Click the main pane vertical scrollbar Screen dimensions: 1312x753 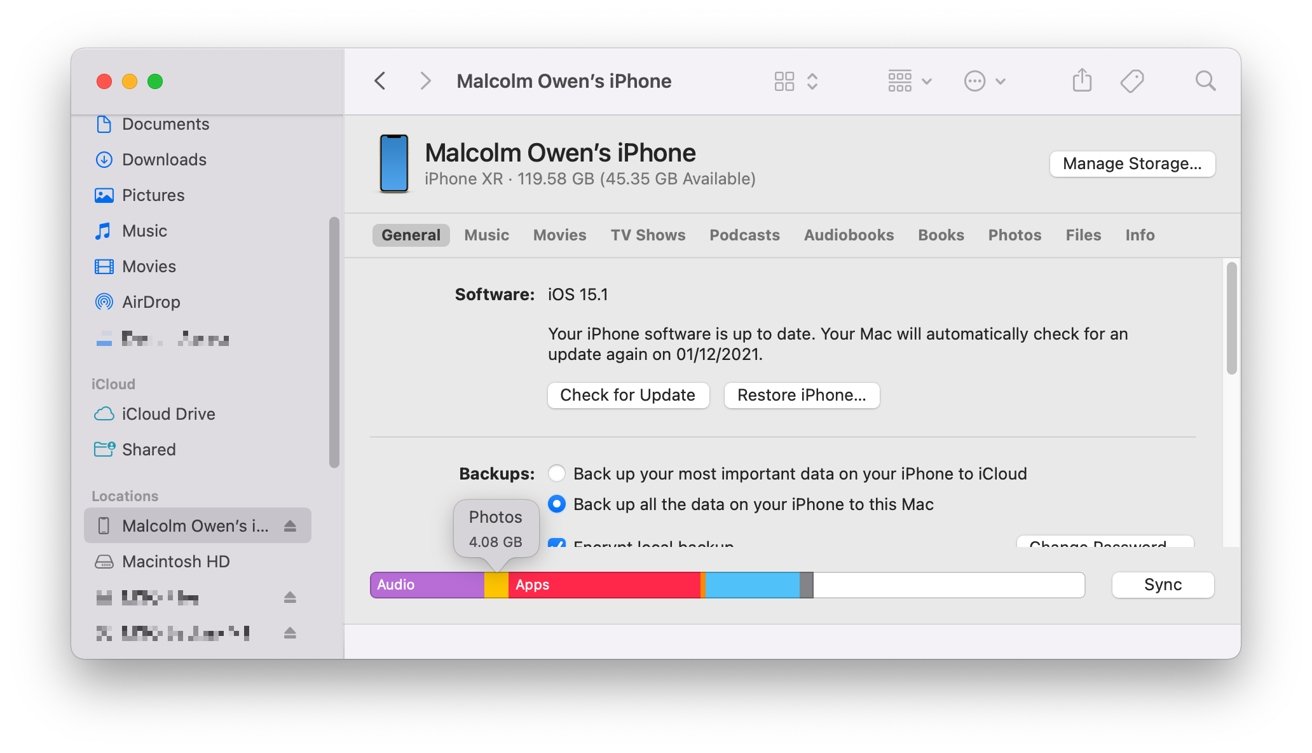click(1231, 318)
